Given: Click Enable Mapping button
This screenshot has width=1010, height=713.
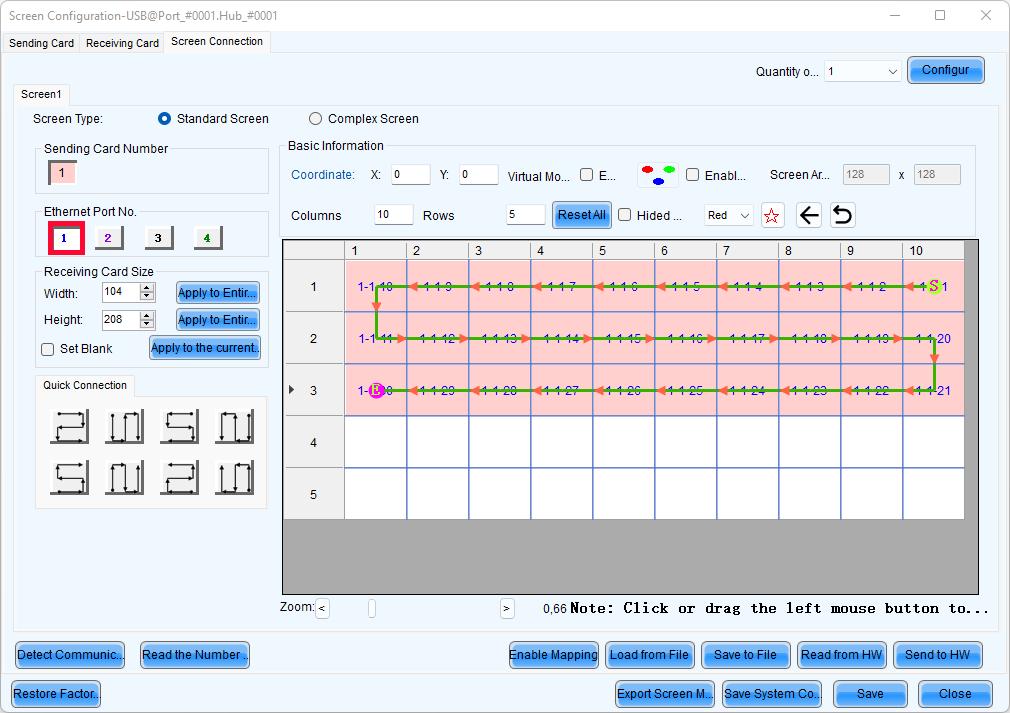Looking at the screenshot, I should [553, 655].
